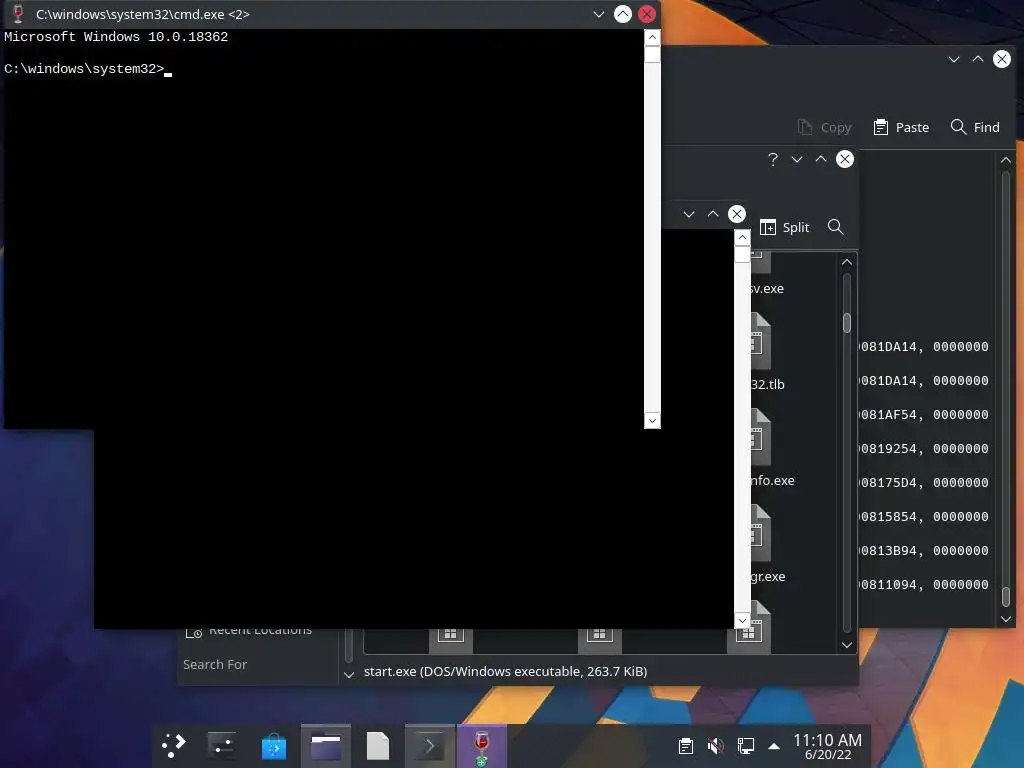Image resolution: width=1024 pixels, height=768 pixels.
Task: Click file icon above gr.exe label
Action: click(761, 533)
